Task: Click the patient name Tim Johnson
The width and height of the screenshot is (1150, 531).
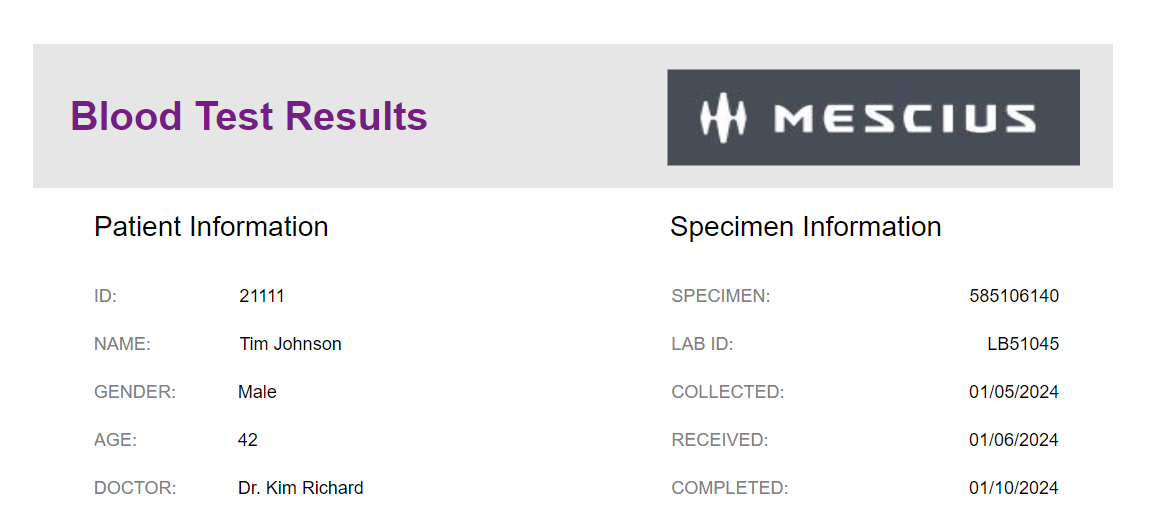Action: [x=290, y=344]
